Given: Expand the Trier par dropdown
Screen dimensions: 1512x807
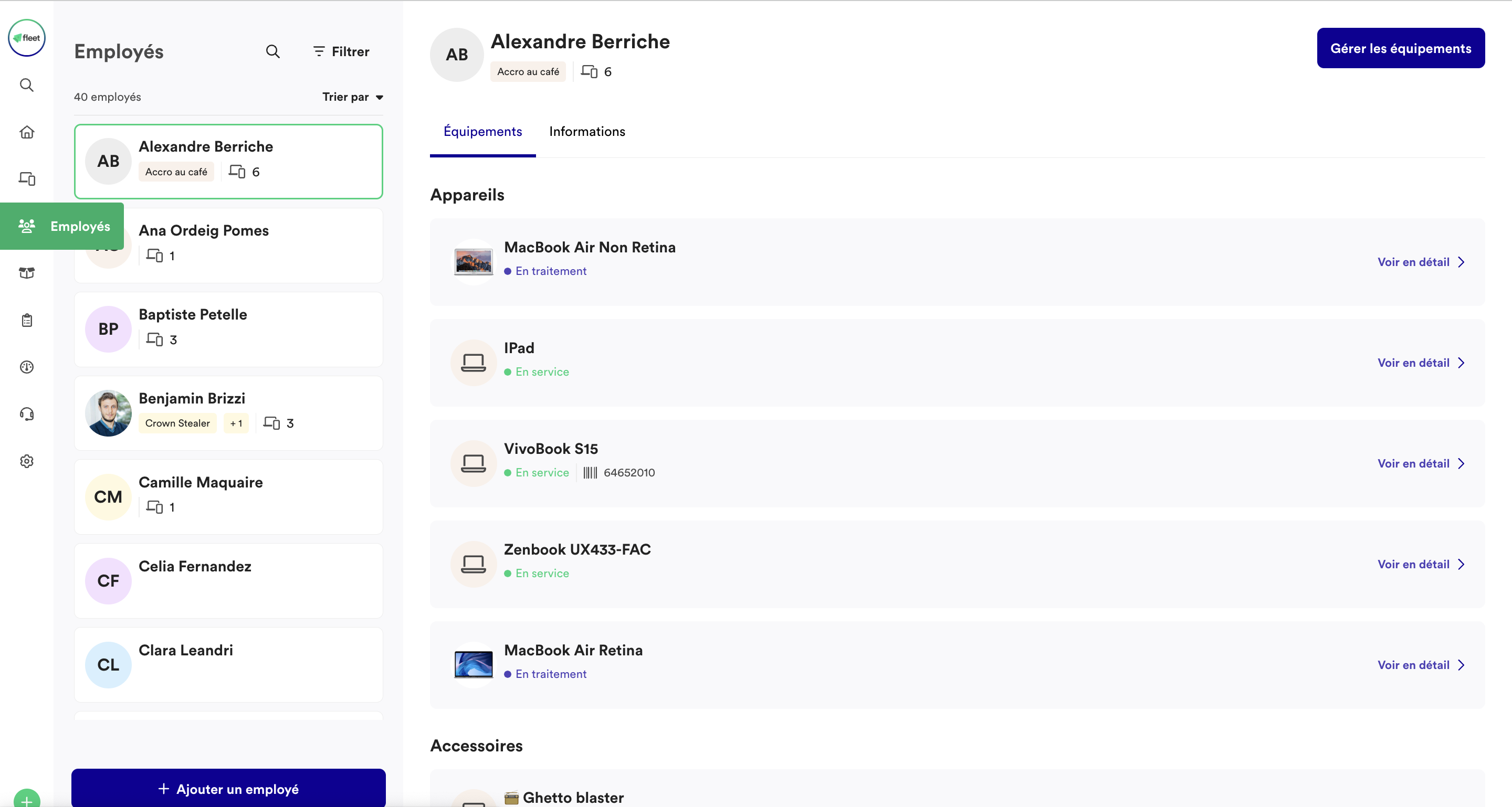Looking at the screenshot, I should coord(352,97).
